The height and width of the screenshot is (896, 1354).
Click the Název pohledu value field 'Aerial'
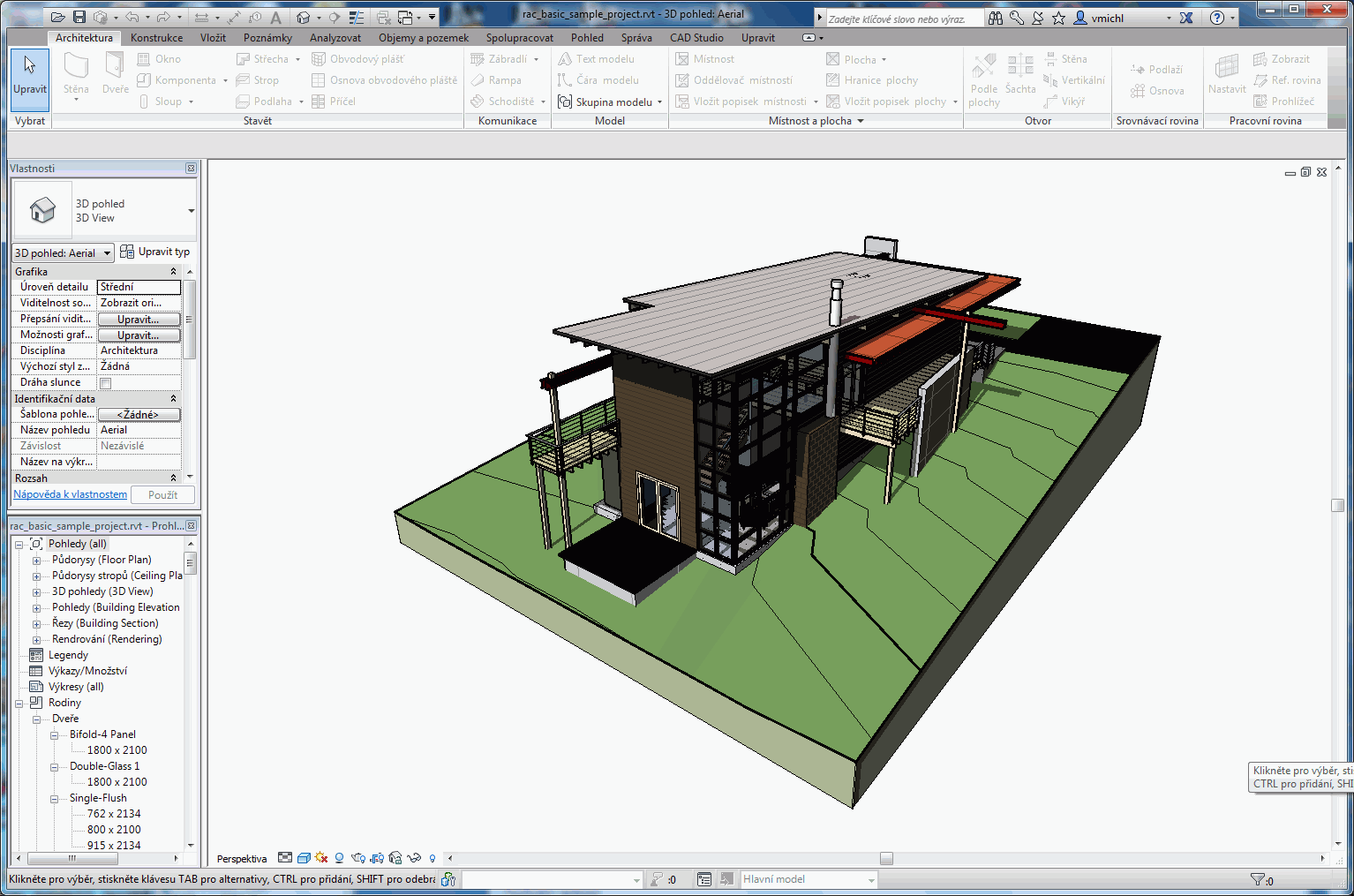139,430
